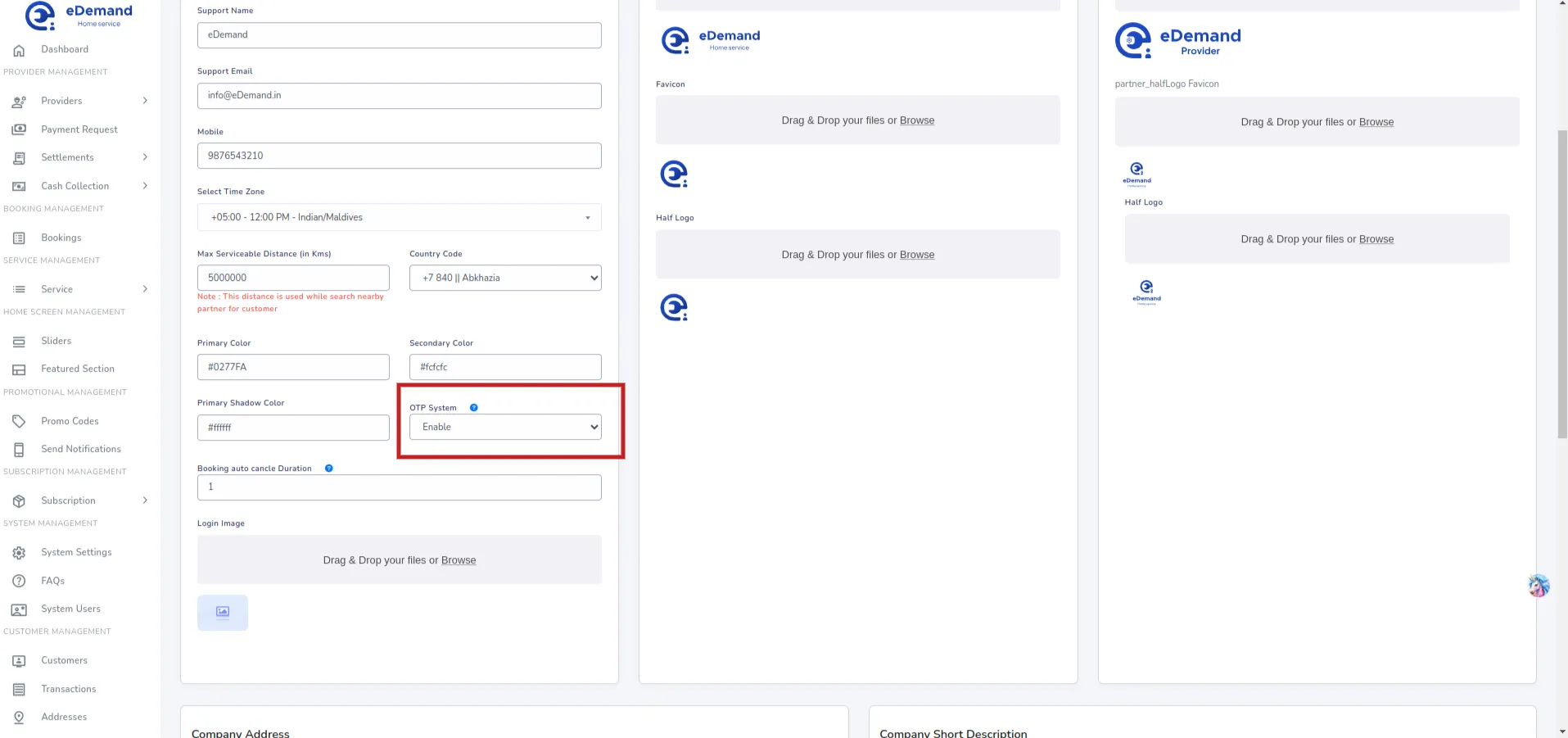Click OTP System help info icon
The height and width of the screenshot is (738, 1568).
pos(473,408)
